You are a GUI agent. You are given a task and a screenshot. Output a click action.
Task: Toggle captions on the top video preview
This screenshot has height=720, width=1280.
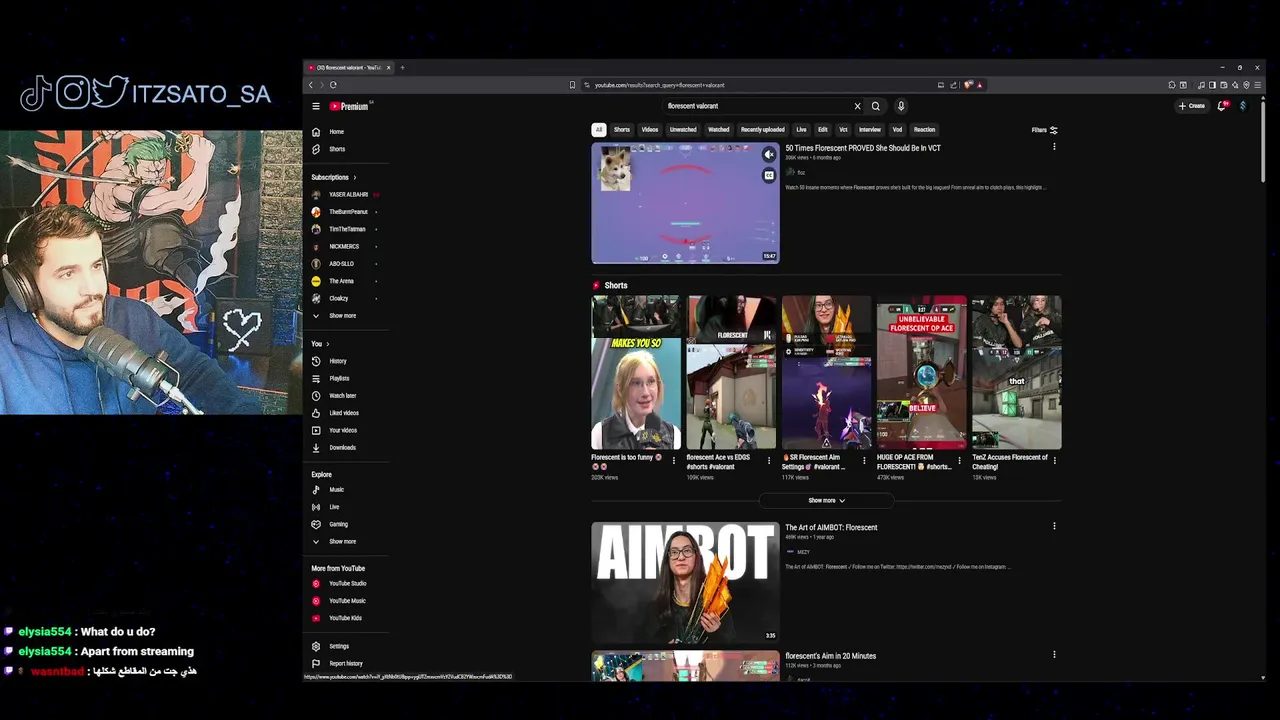point(769,176)
